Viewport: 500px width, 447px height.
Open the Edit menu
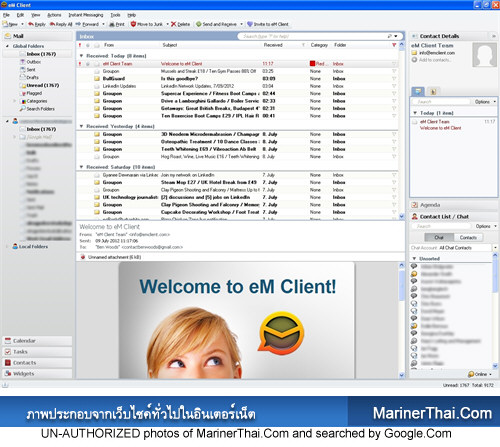pos(20,15)
